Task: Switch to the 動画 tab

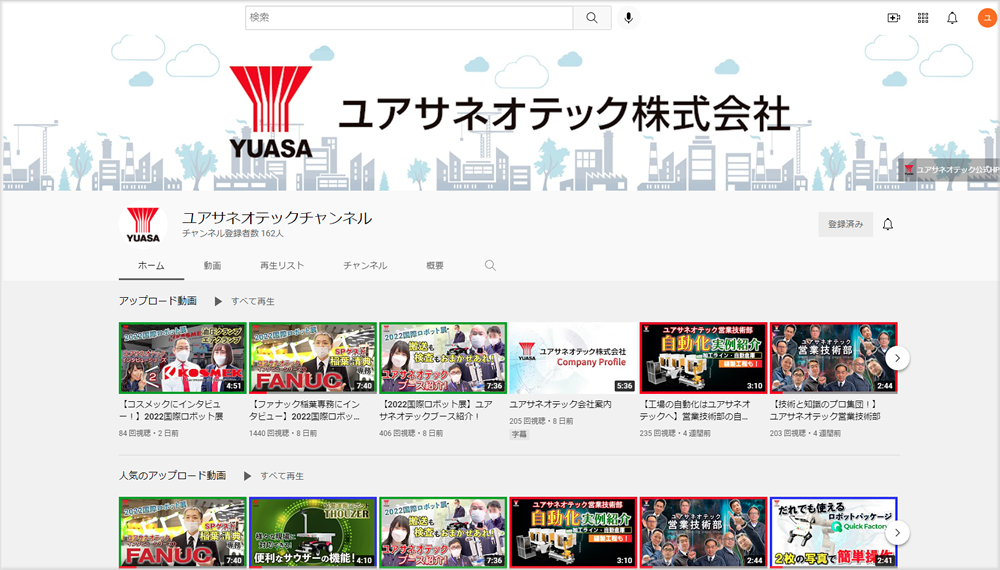Action: 212,265
